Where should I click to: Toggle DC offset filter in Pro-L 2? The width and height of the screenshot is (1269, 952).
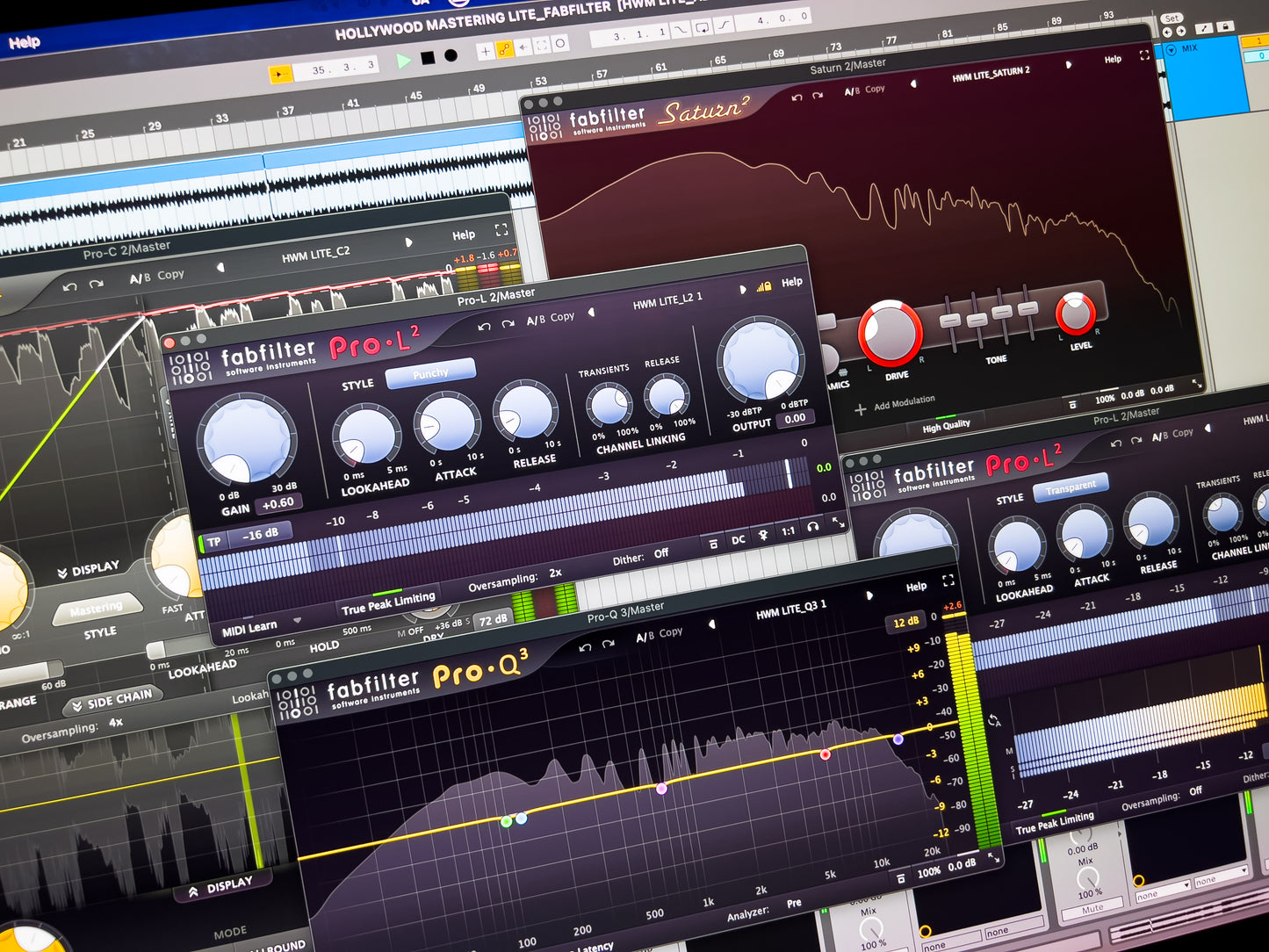pyautogui.click(x=739, y=539)
